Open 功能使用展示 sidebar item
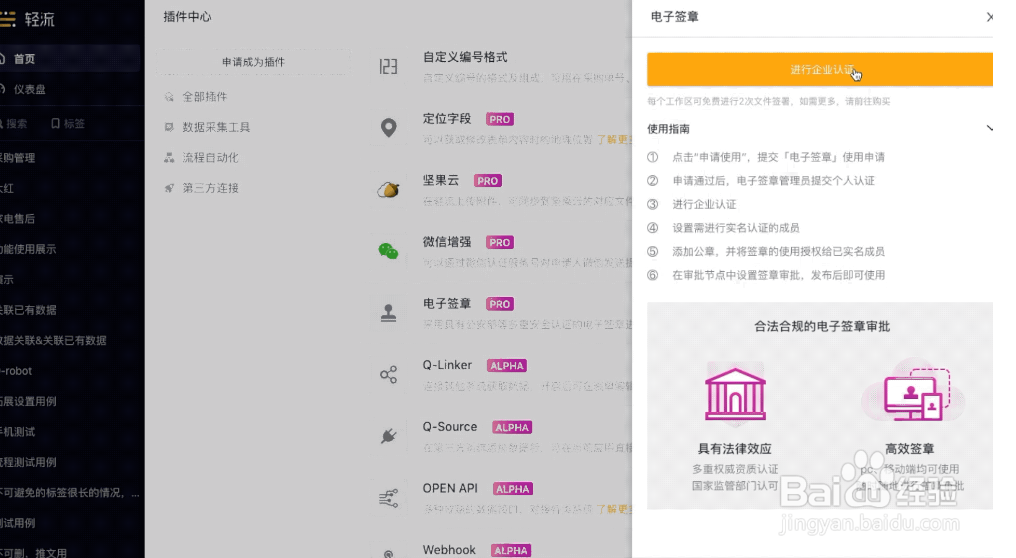1016x558 pixels. [x=28, y=249]
